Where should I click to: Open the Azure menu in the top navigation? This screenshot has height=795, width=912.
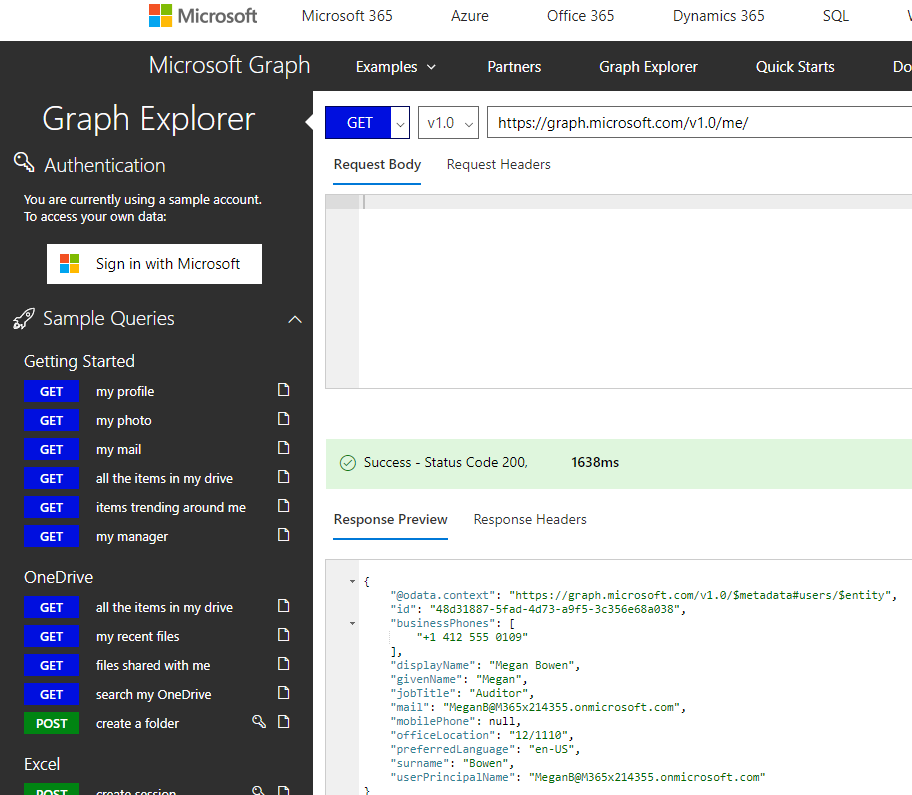[469, 15]
